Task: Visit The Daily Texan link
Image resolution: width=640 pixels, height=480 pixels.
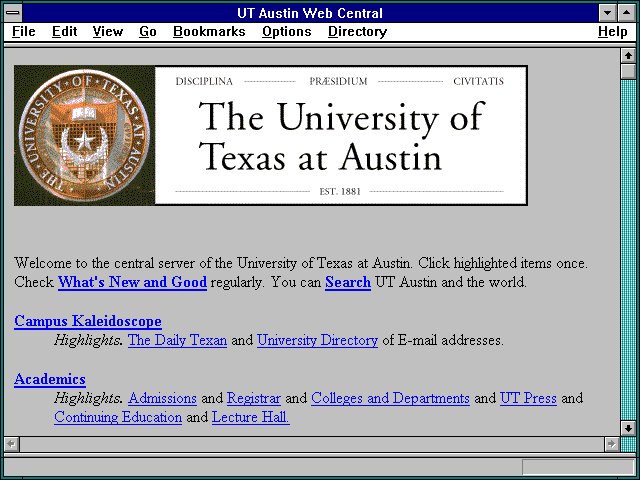Action: [177, 340]
